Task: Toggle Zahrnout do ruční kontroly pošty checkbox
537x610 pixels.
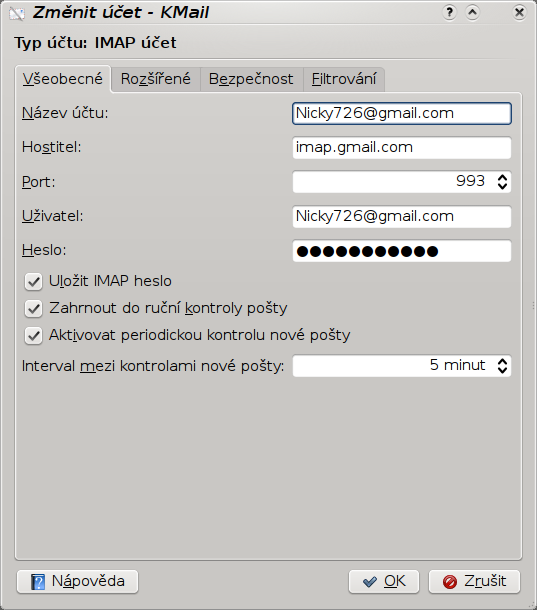Action: point(33,309)
